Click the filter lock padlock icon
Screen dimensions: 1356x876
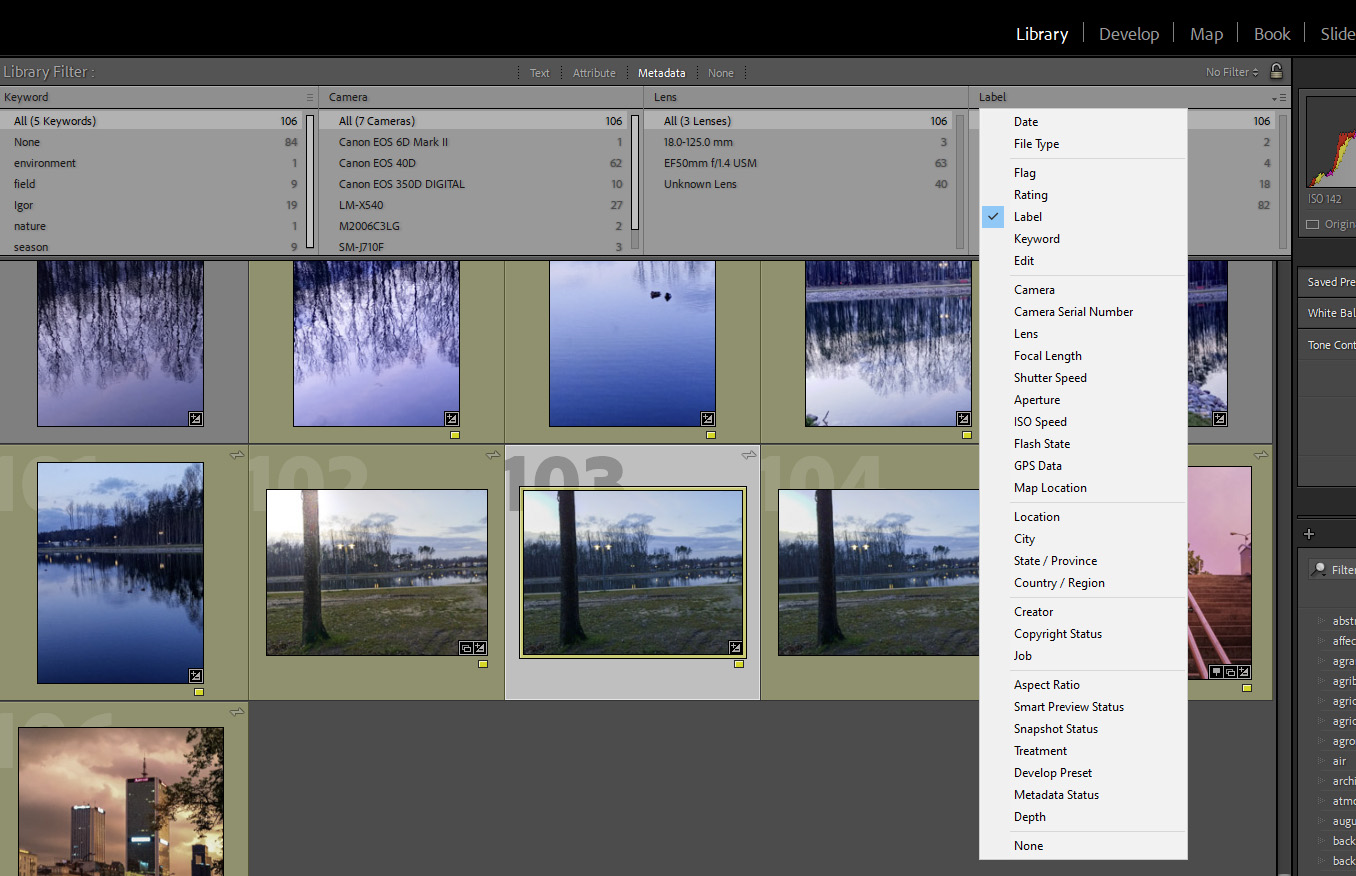1276,71
